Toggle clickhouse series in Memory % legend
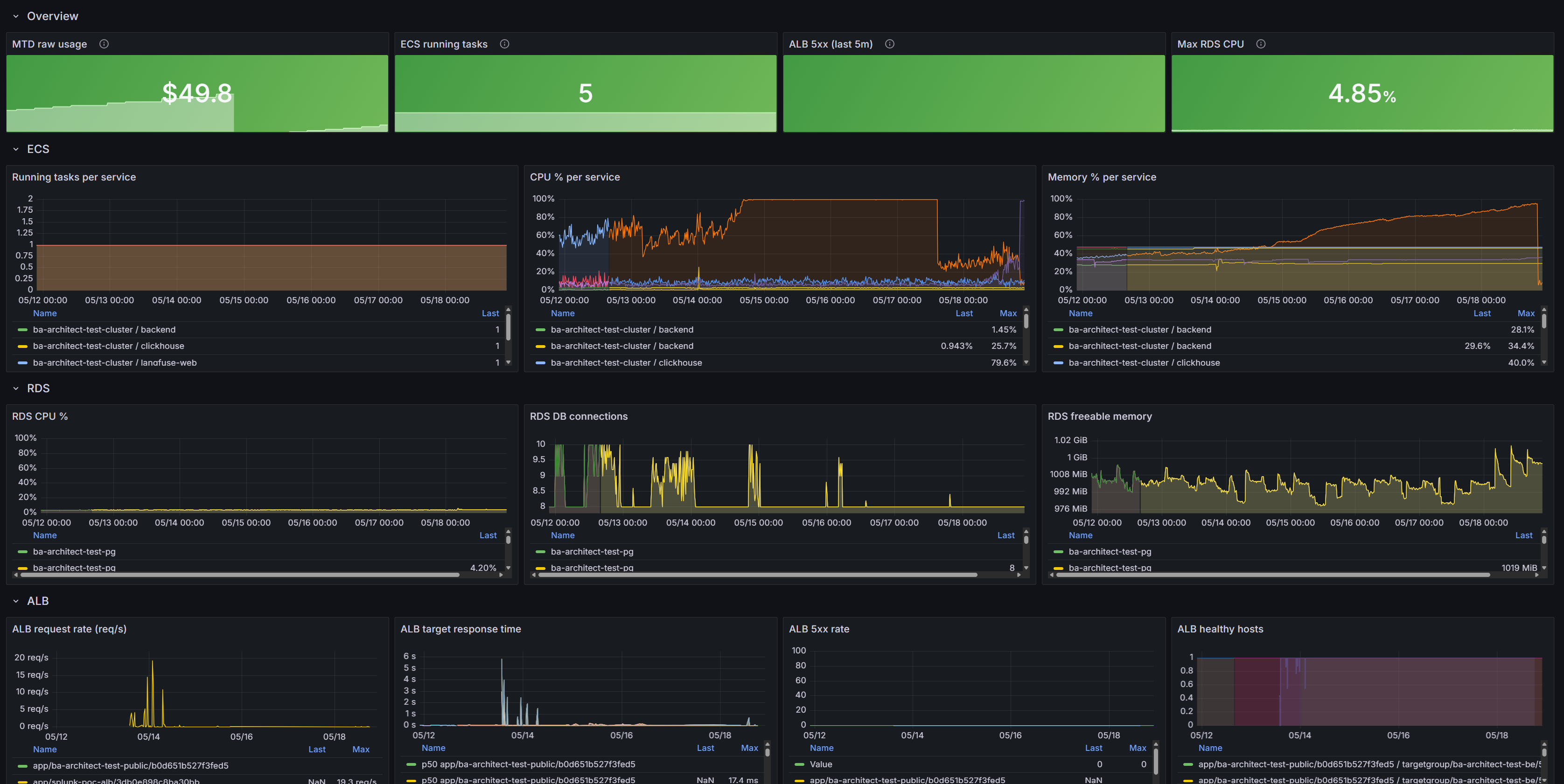1564x784 pixels. [1144, 362]
